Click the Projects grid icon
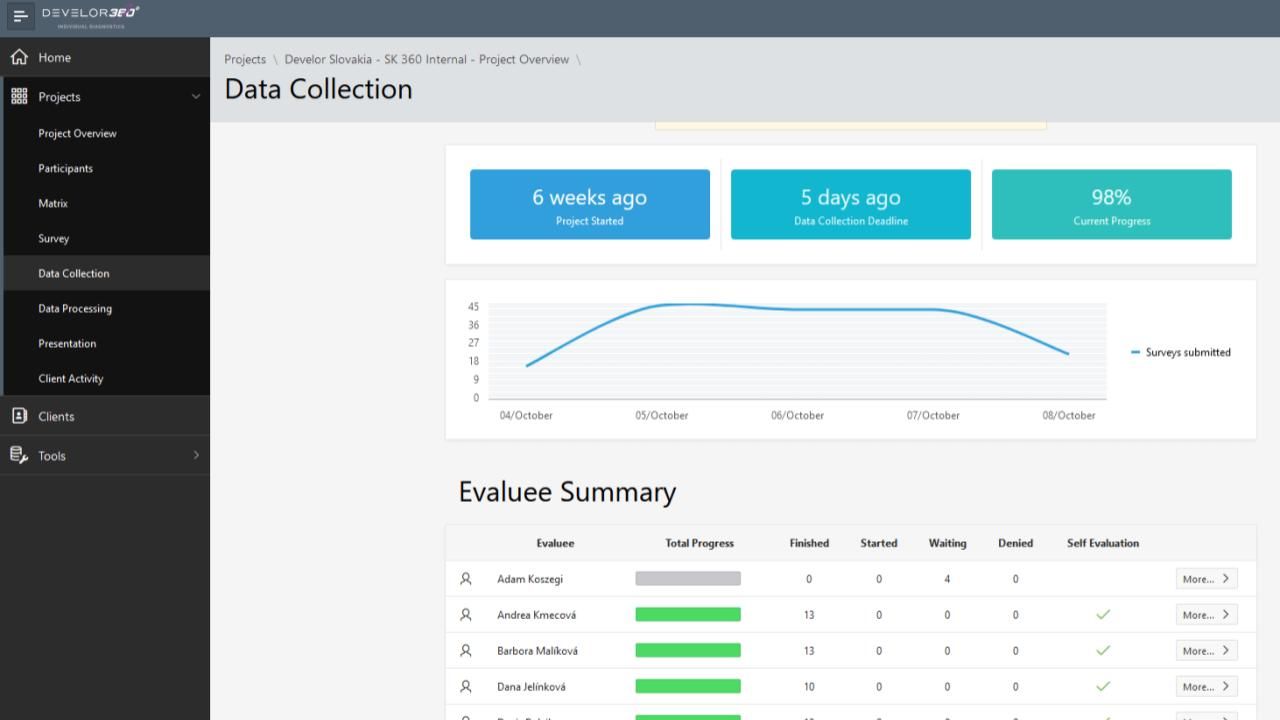The image size is (1280, 720). (x=19, y=97)
